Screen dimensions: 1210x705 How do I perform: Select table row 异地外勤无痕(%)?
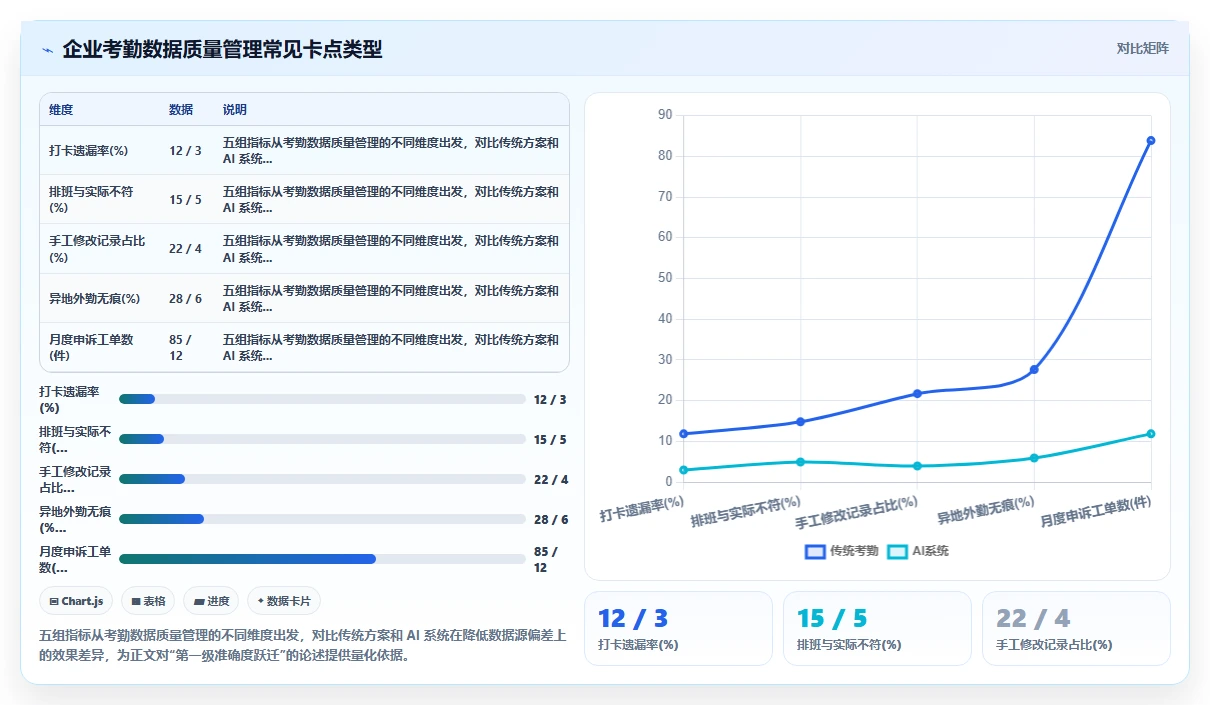click(x=304, y=298)
